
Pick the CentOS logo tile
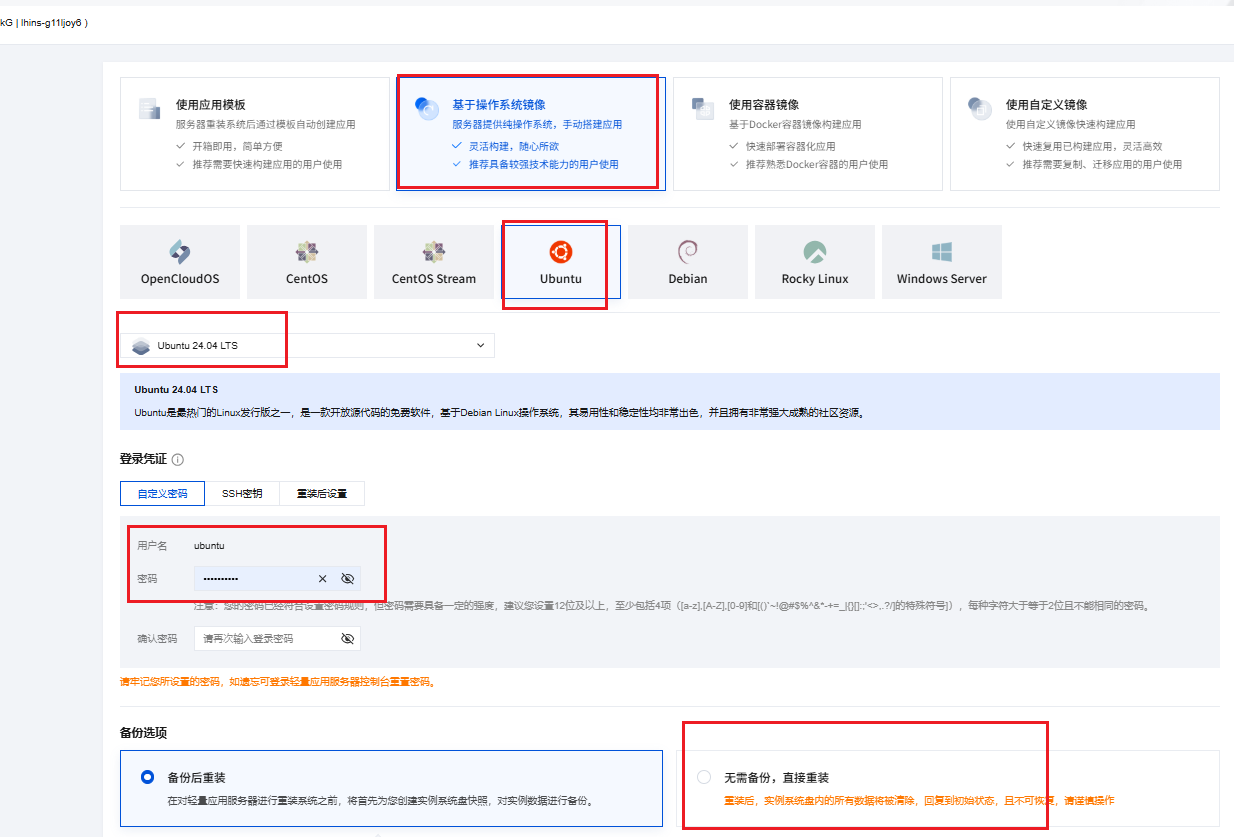307,262
